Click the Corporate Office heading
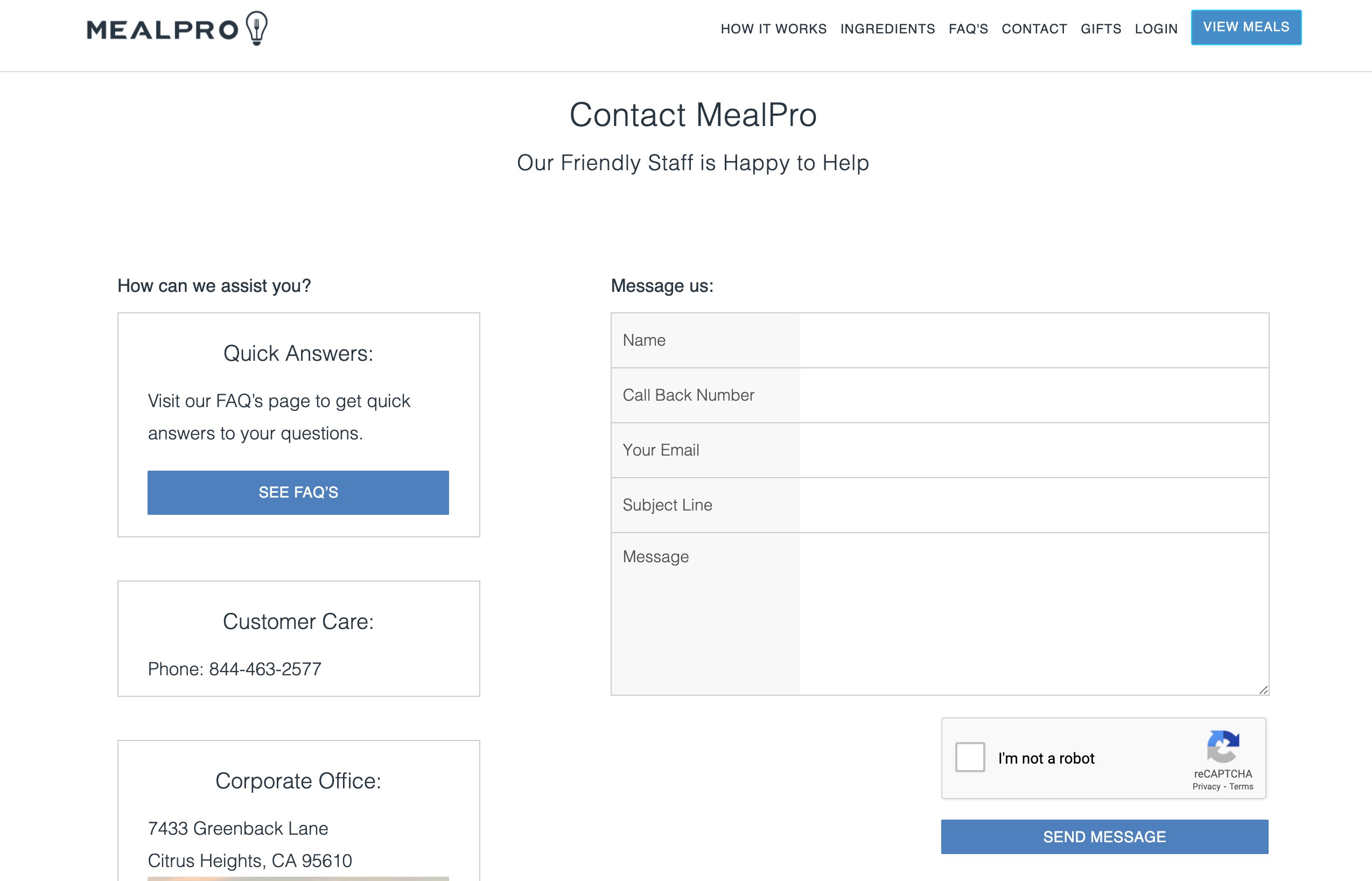The height and width of the screenshot is (881, 1372). tap(298, 781)
